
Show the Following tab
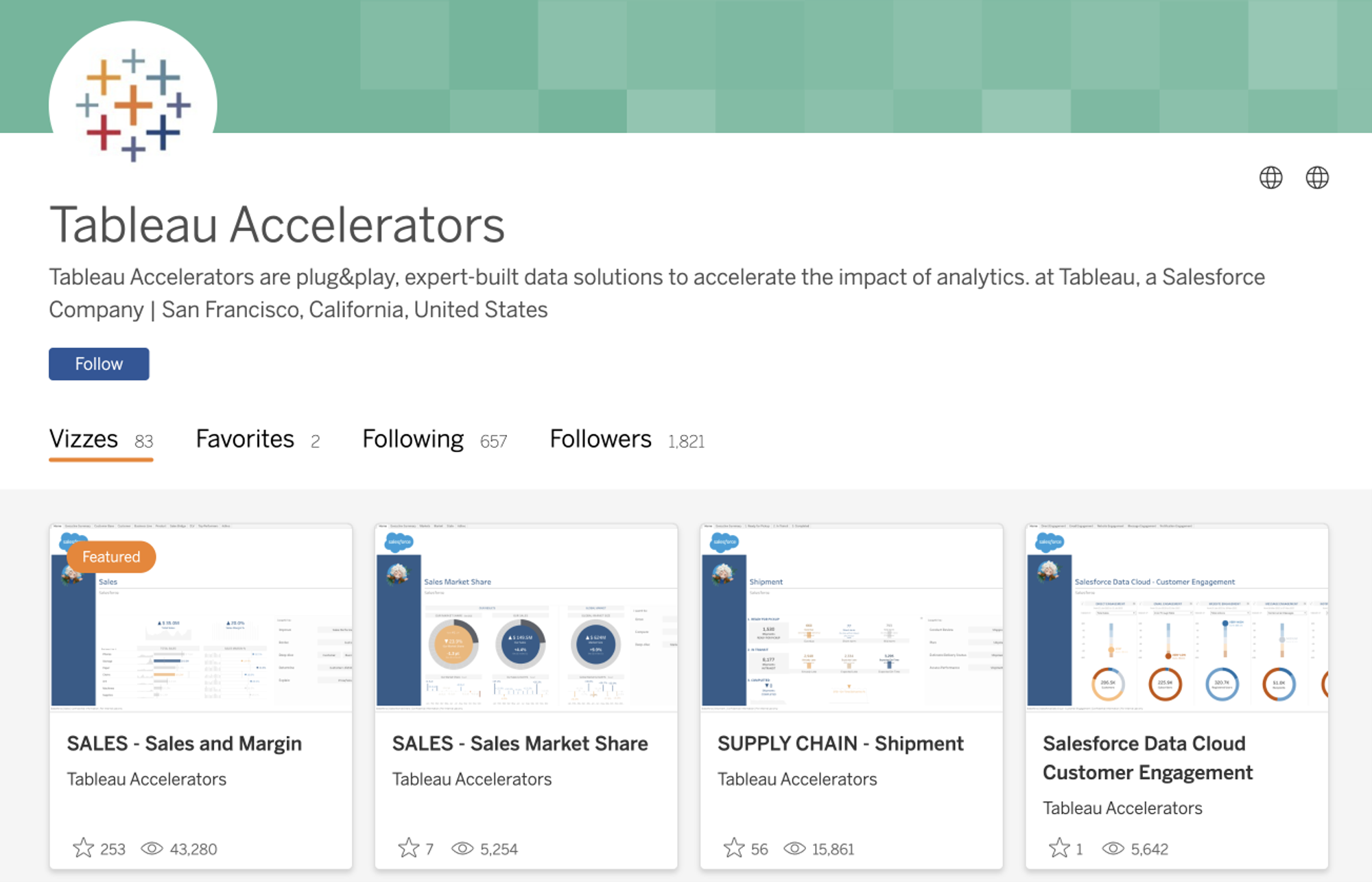tap(413, 439)
